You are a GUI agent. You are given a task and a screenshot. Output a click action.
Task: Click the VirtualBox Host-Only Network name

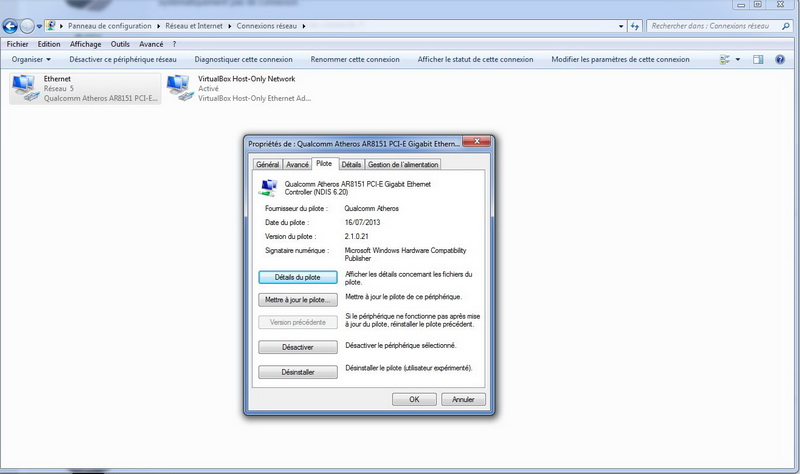click(246, 79)
